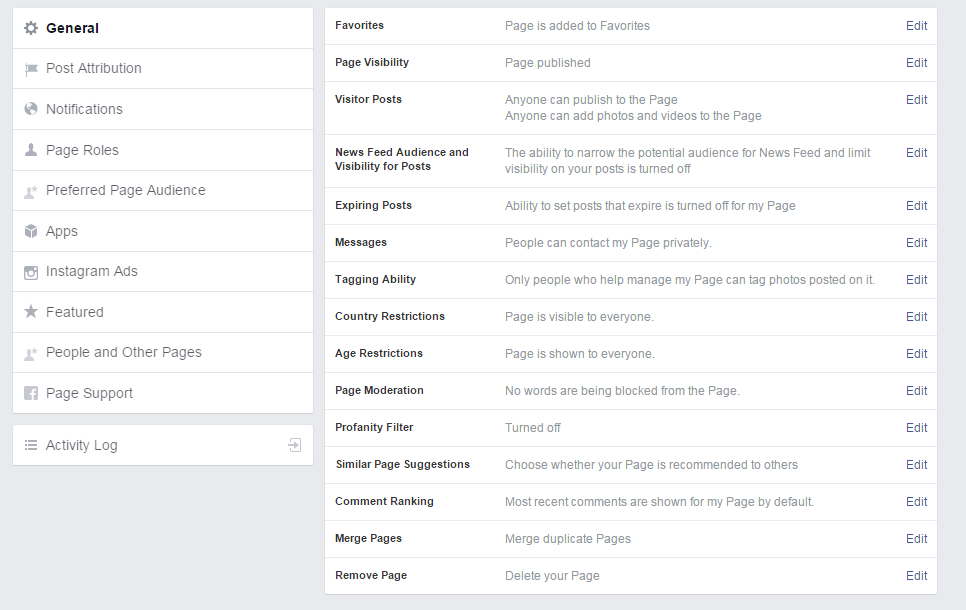
Task: Select the Featured section
Action: click(x=163, y=312)
